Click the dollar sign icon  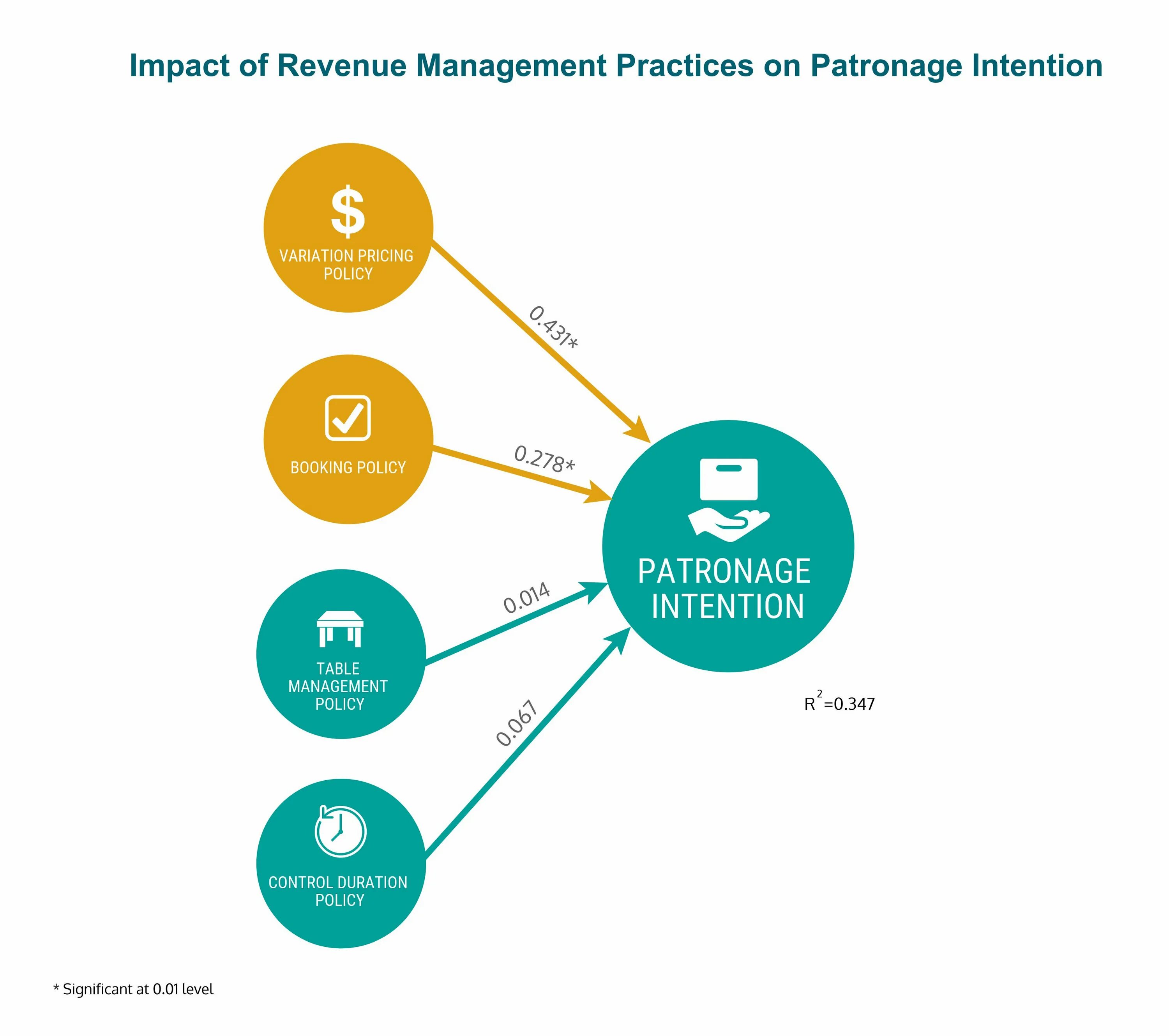(348, 211)
